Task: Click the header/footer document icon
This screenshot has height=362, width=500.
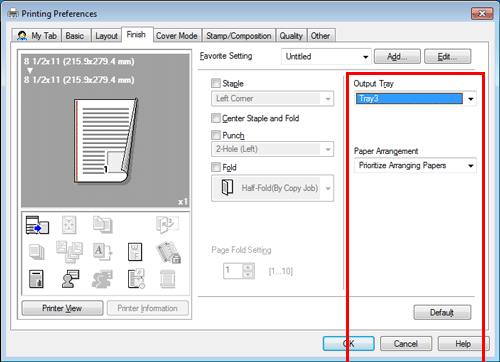Action: click(x=36, y=279)
